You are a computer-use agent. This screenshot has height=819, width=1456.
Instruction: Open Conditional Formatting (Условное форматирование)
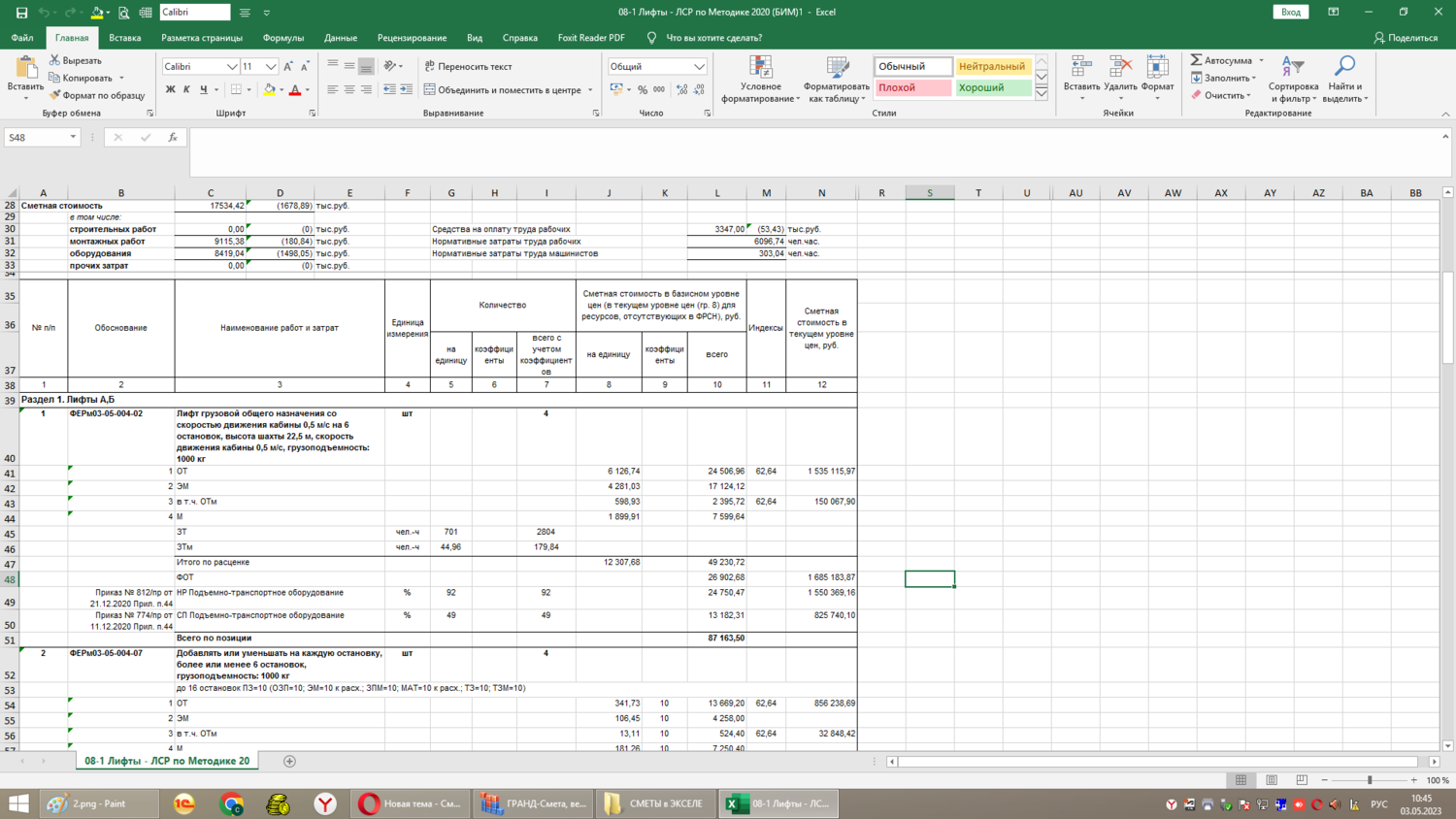pyautogui.click(x=760, y=78)
